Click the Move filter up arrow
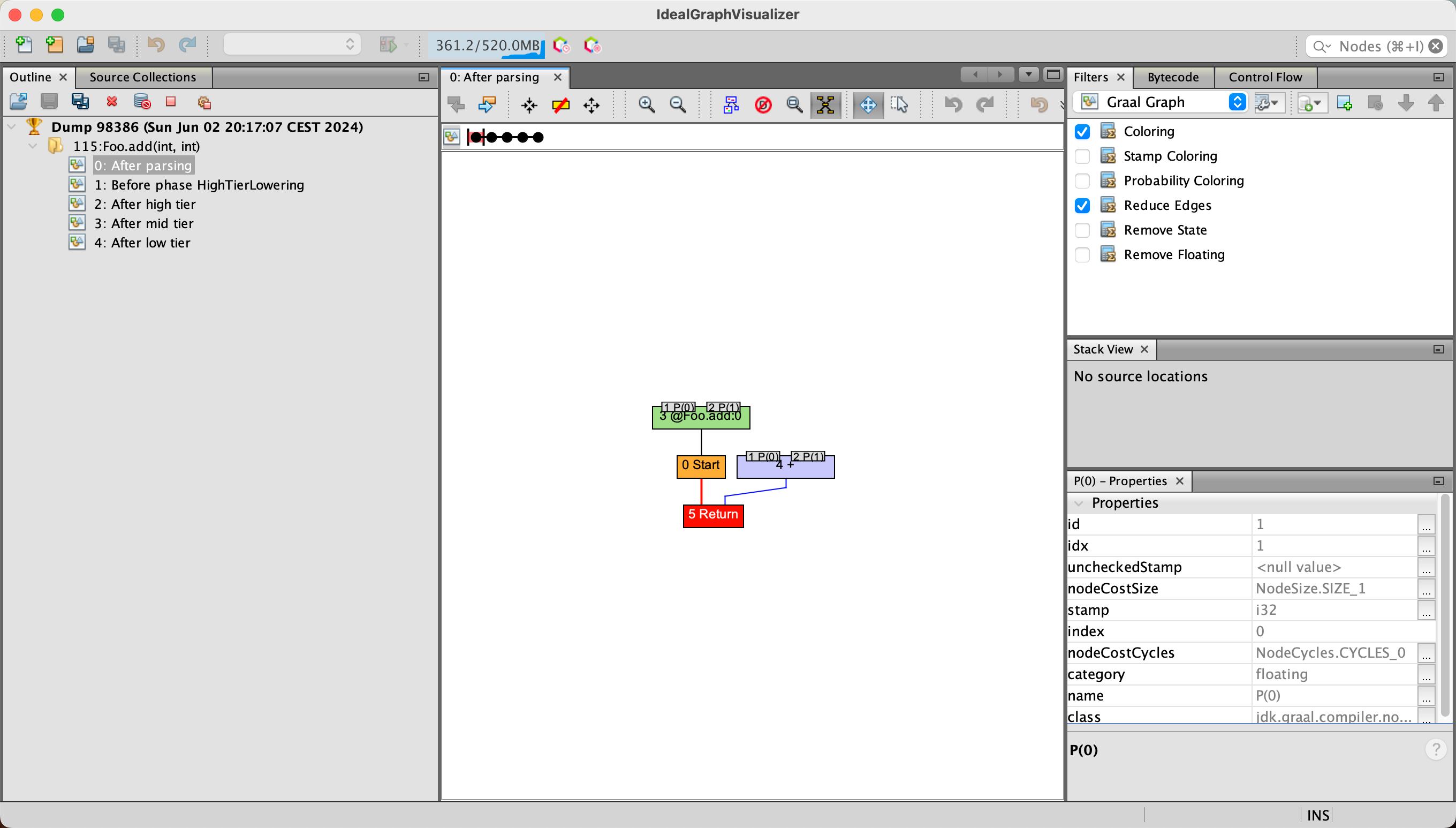 pyautogui.click(x=1436, y=103)
